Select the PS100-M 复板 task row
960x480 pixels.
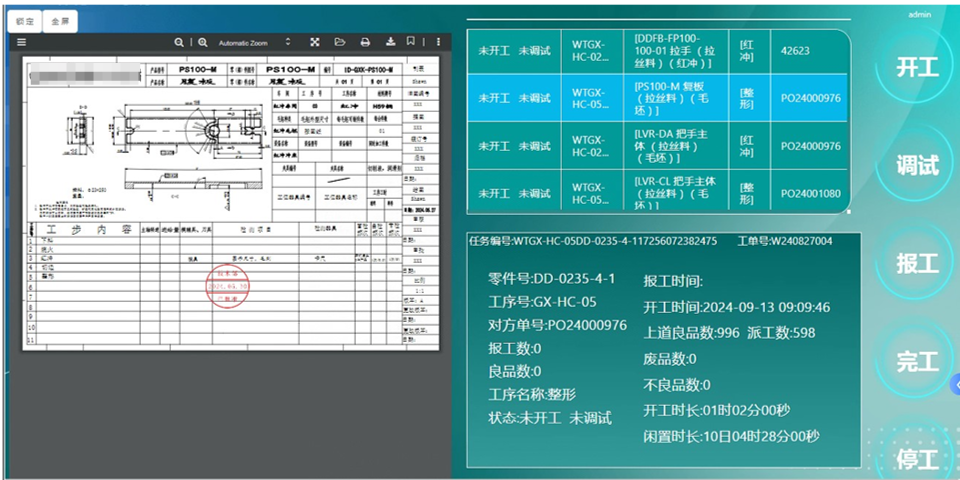(658, 98)
